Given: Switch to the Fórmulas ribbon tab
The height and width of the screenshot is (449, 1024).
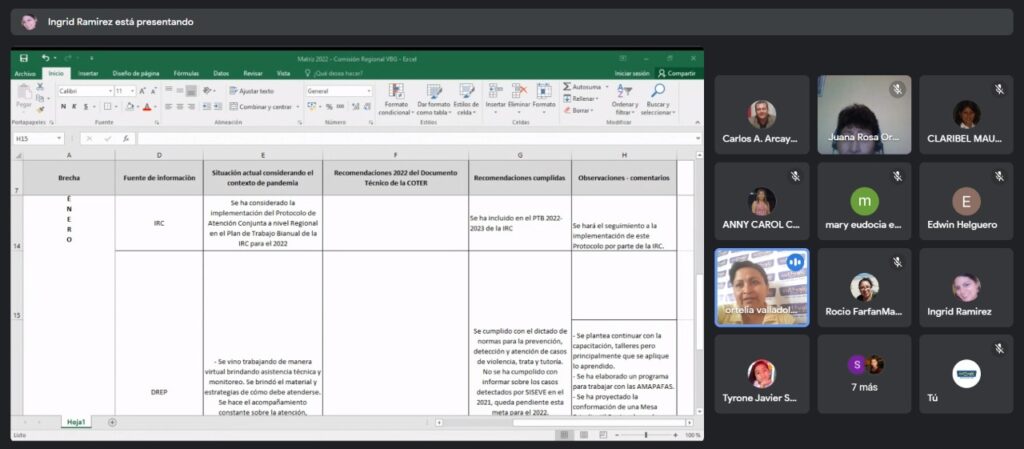Looking at the screenshot, I should [186, 73].
